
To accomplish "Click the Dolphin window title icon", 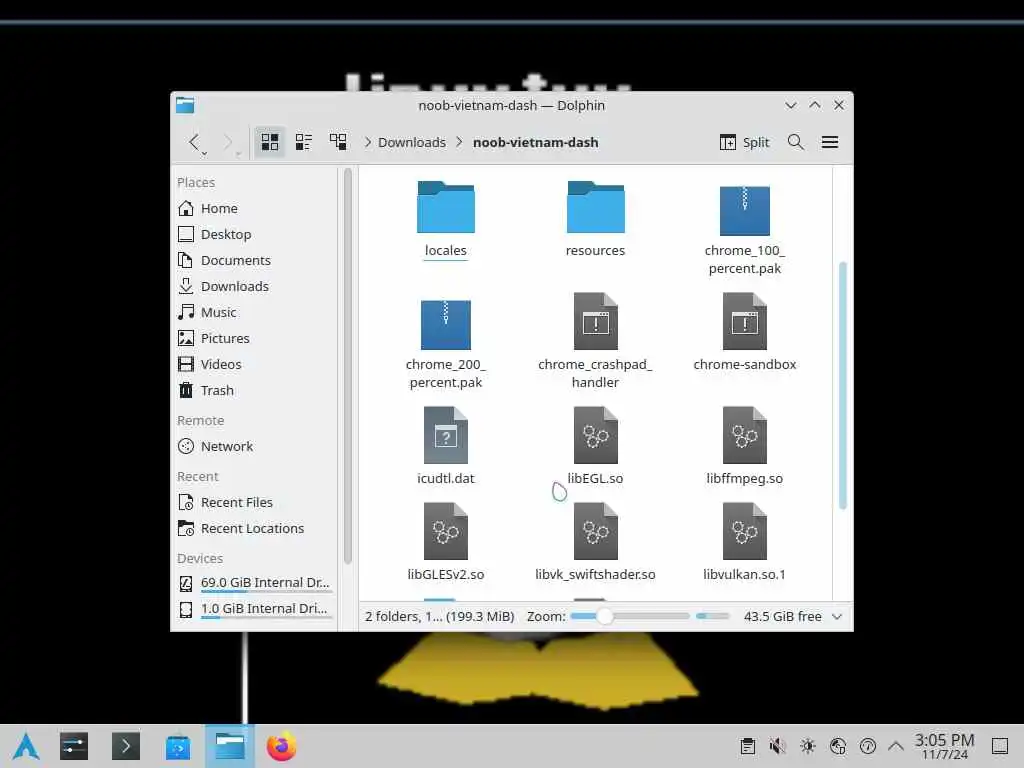I will tap(185, 105).
